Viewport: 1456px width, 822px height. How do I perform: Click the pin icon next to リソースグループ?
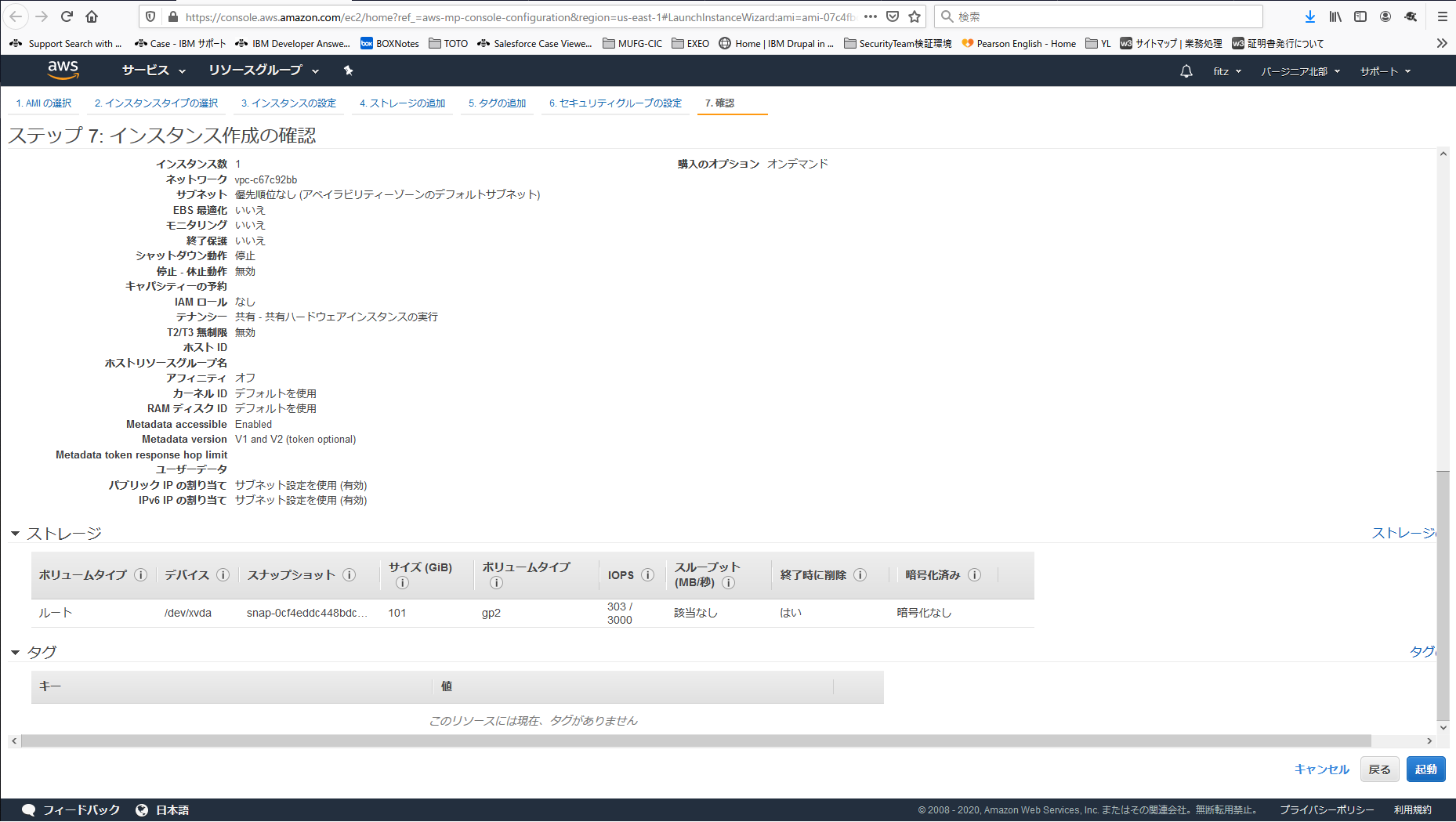[348, 71]
